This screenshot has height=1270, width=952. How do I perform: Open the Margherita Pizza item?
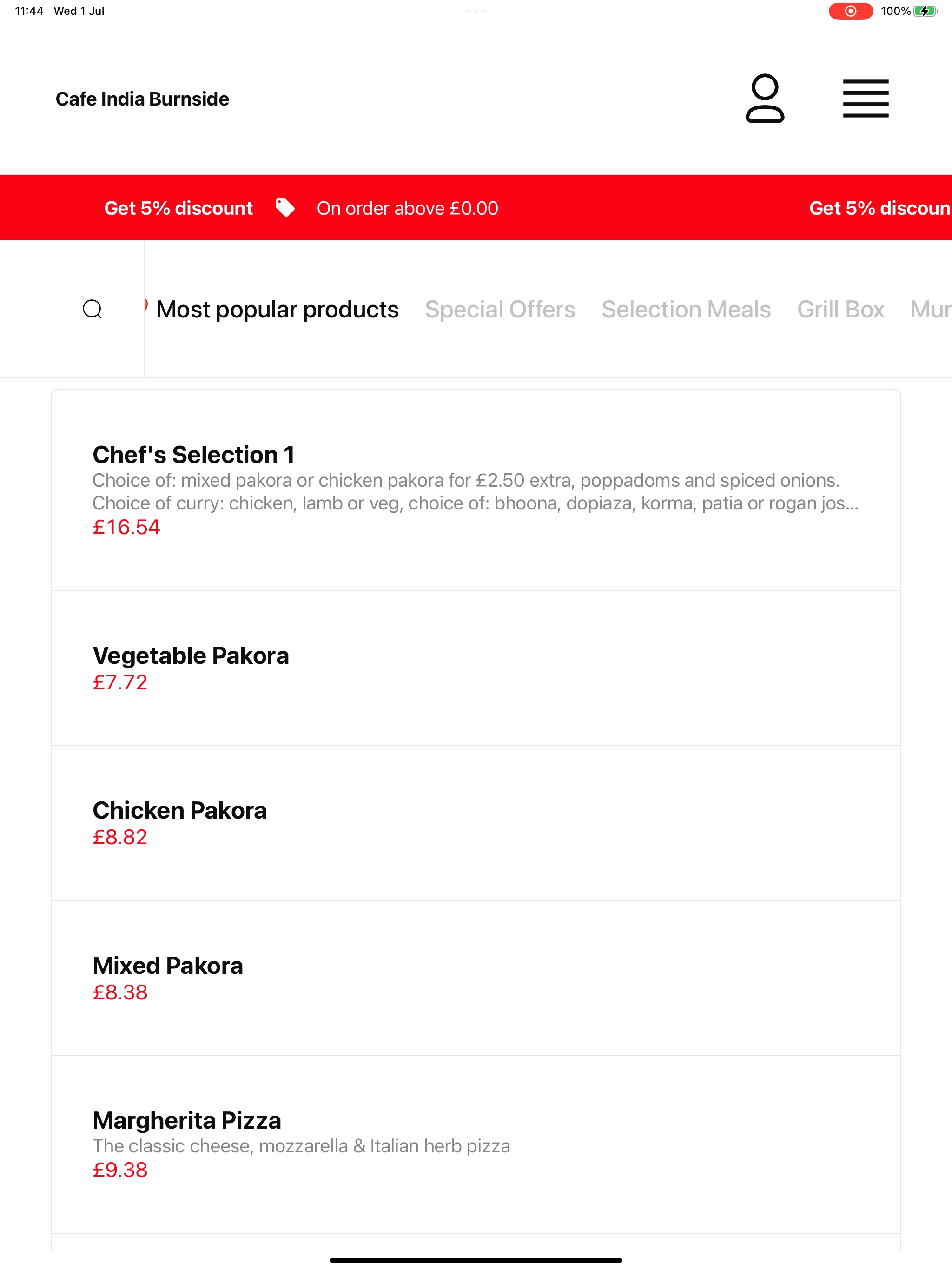(x=476, y=1144)
